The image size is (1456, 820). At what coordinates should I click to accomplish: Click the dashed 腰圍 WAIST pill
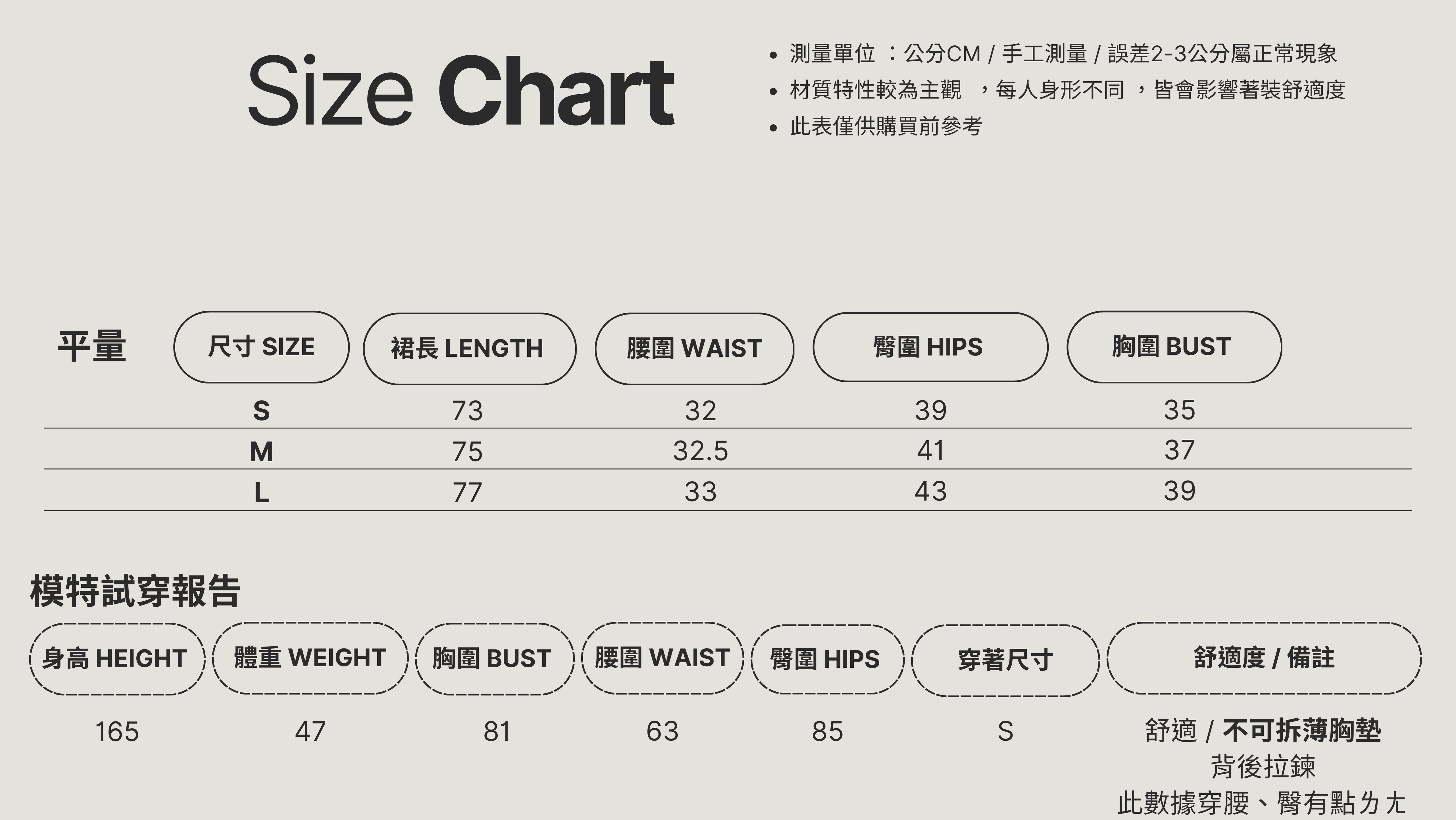[663, 658]
